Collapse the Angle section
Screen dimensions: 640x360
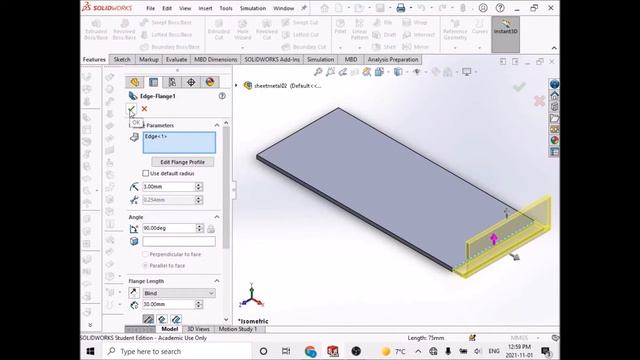(217, 217)
